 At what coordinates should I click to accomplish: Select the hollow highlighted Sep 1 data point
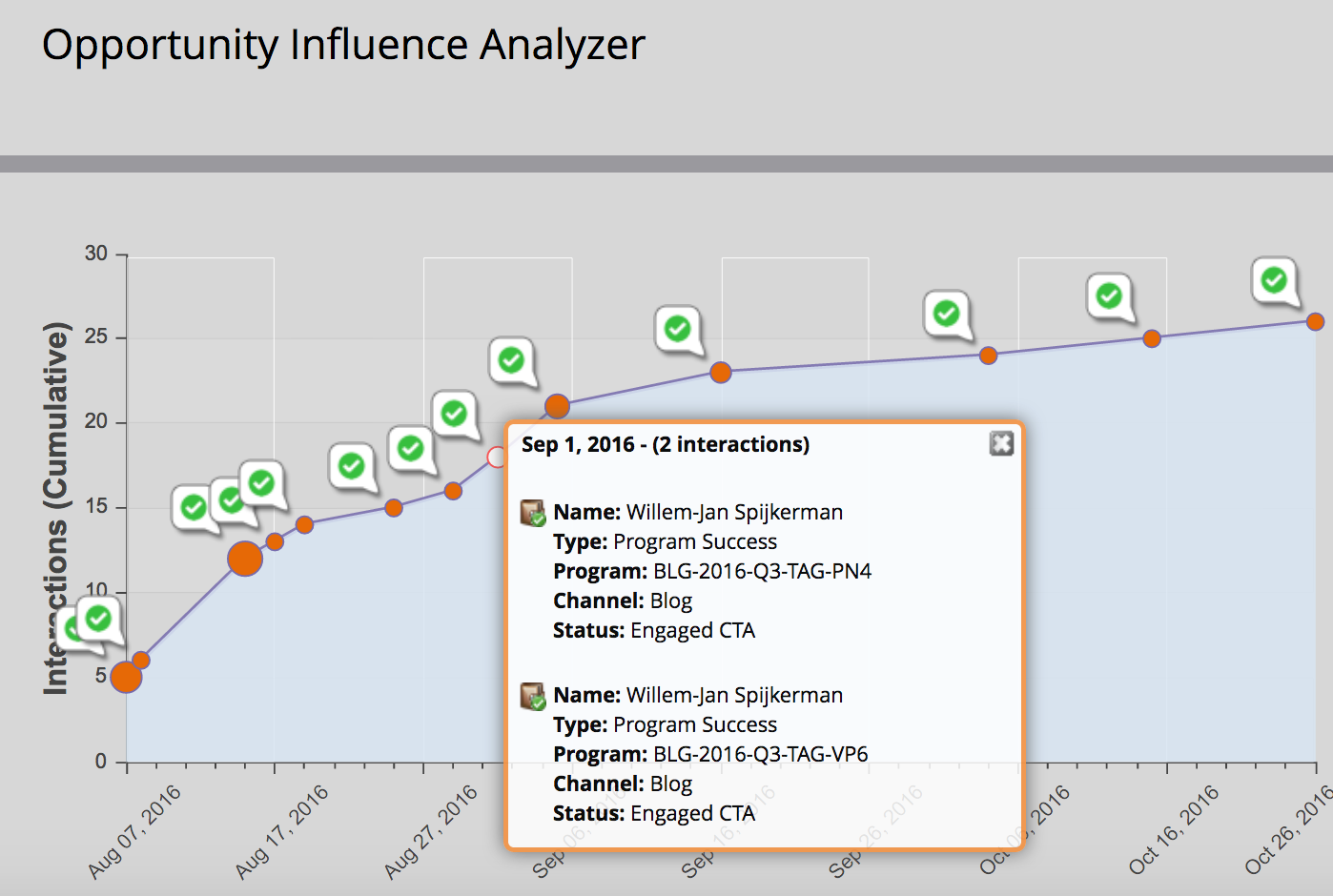click(497, 458)
